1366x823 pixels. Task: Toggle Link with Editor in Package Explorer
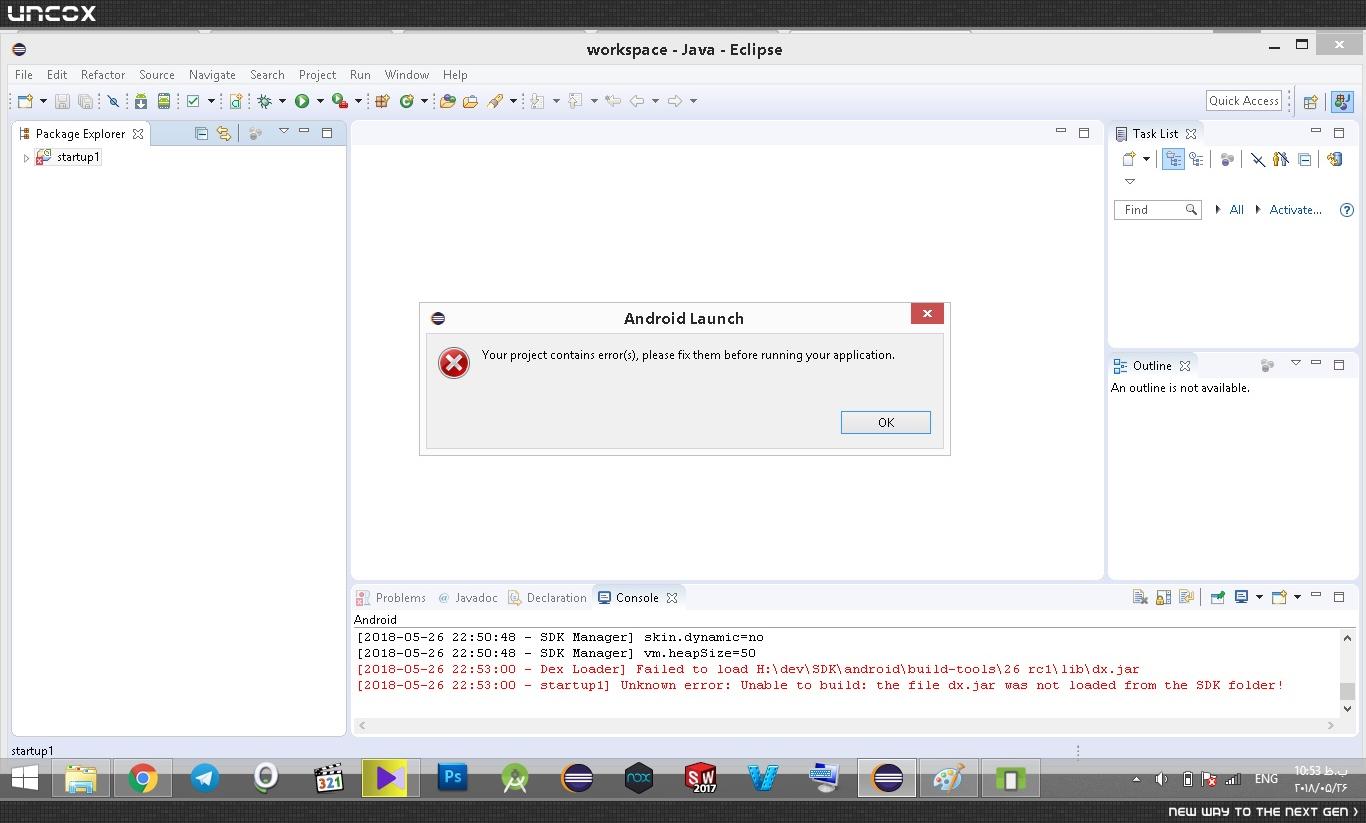coord(224,133)
